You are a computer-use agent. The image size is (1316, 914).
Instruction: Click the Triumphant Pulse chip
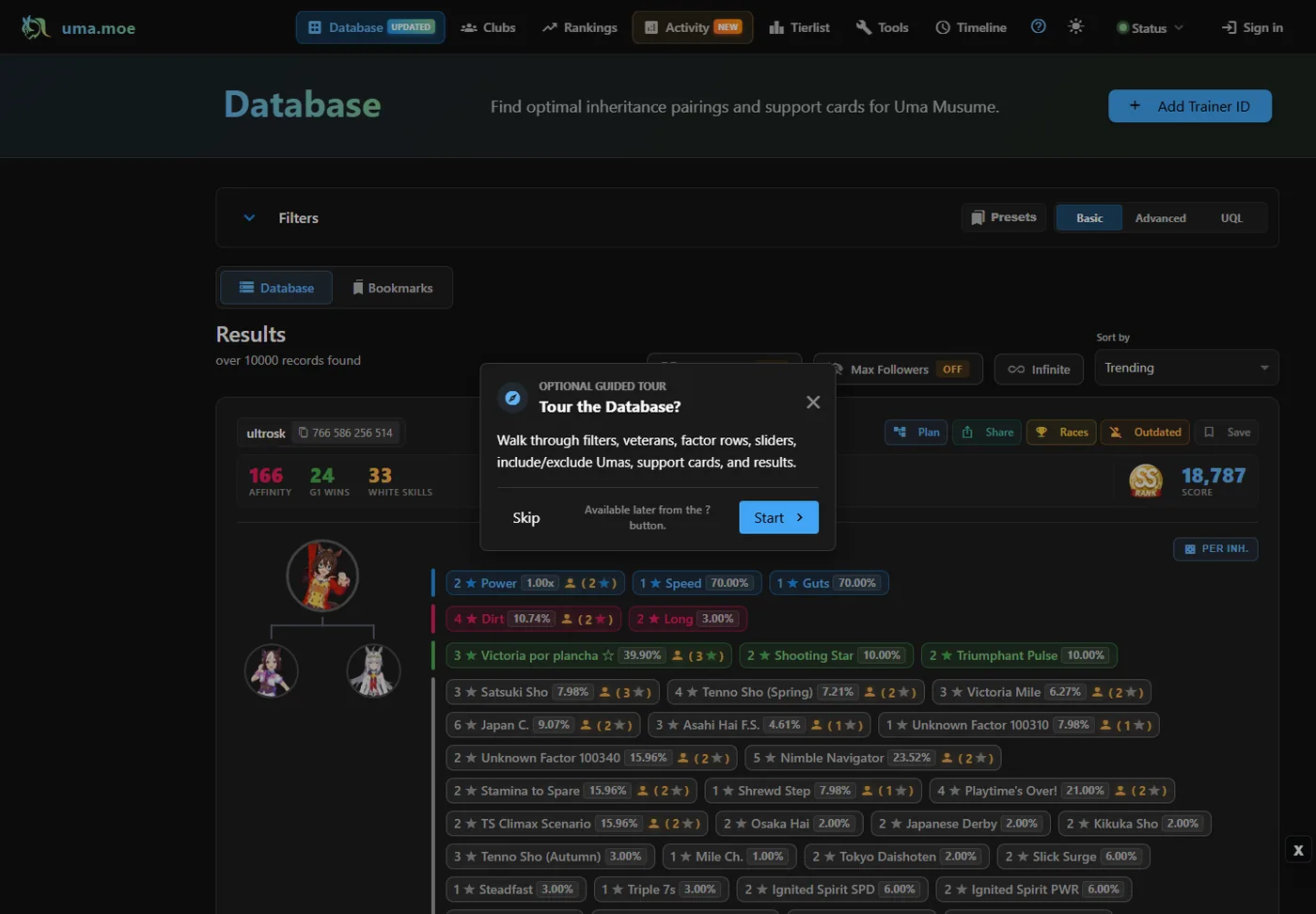pyautogui.click(x=1019, y=655)
